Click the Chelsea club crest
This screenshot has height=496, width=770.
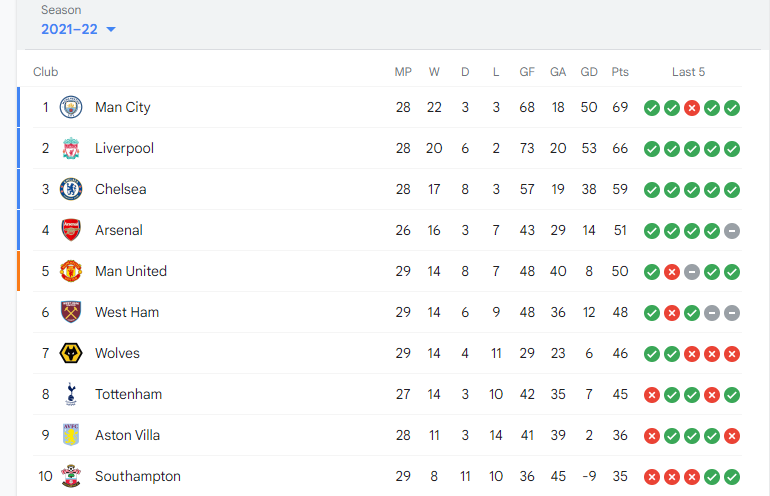(71, 189)
